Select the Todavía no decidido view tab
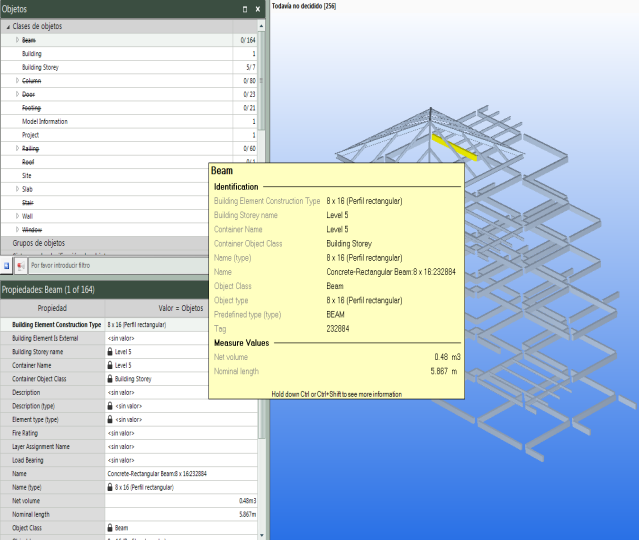Screen dimensions: 639x540 click(301, 7)
